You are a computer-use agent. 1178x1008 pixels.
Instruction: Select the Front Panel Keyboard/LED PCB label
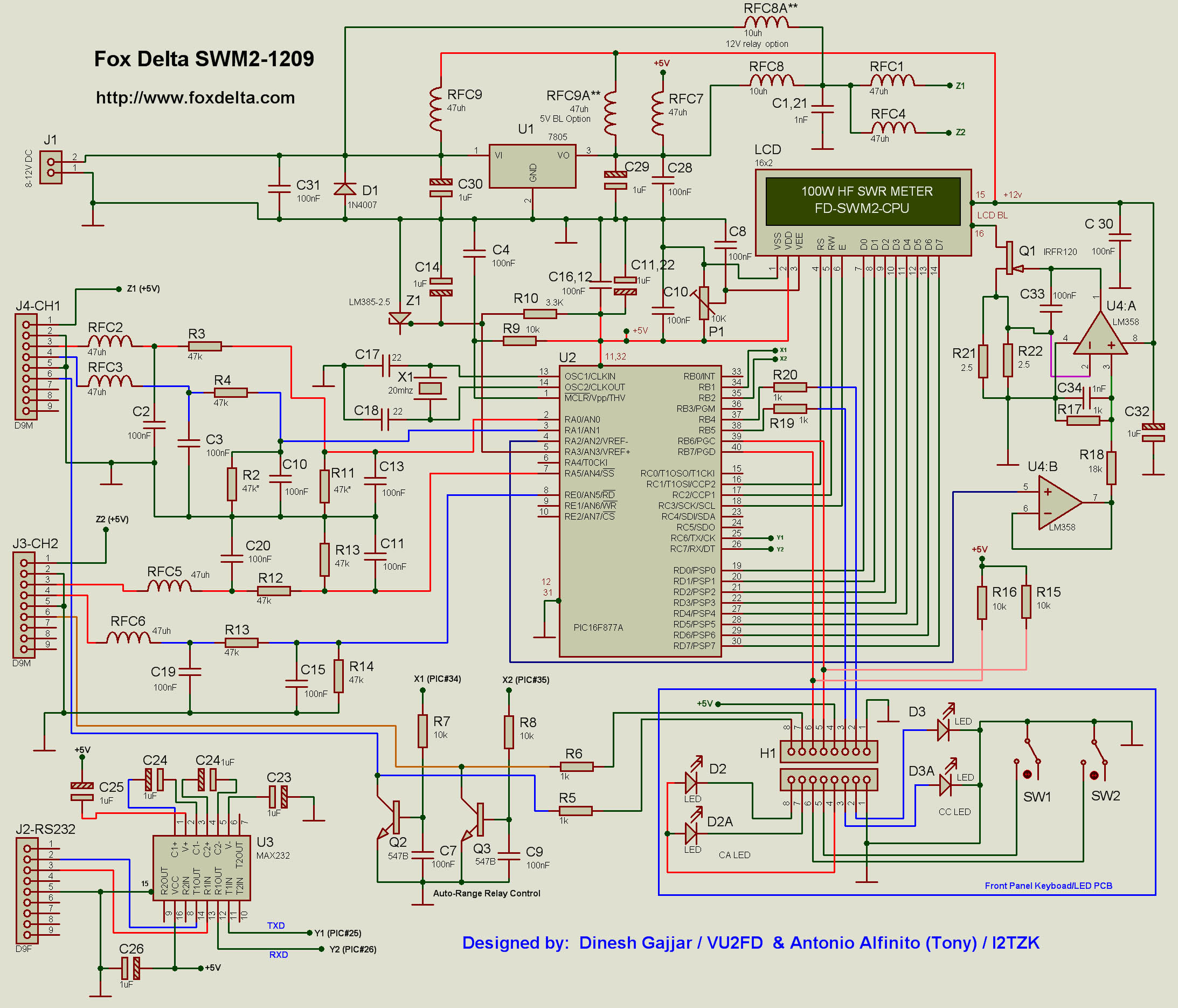(1048, 886)
